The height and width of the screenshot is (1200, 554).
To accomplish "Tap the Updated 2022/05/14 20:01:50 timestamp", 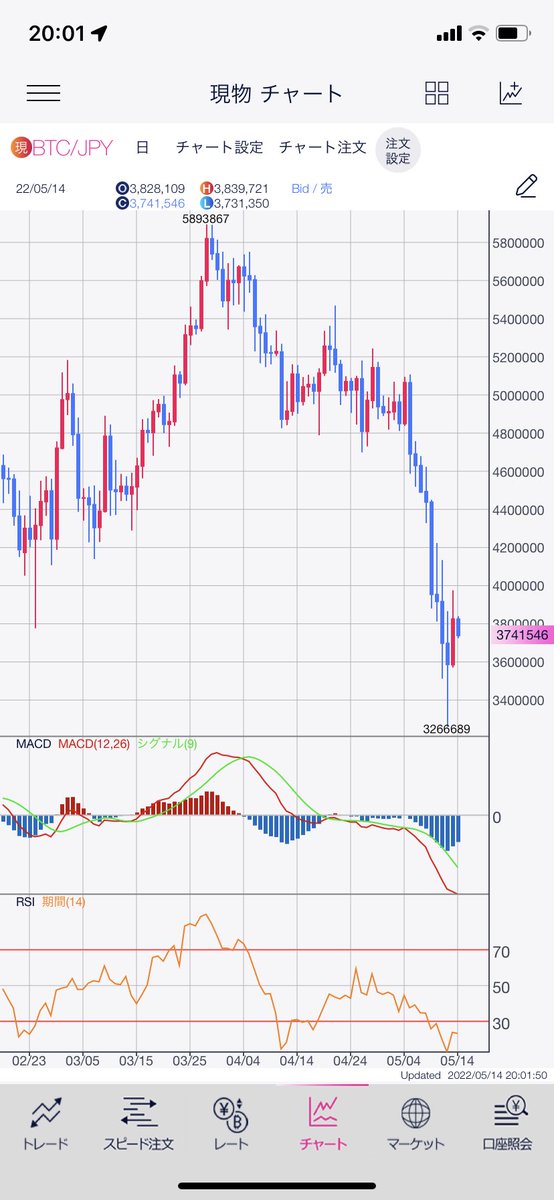I will coord(472,1075).
